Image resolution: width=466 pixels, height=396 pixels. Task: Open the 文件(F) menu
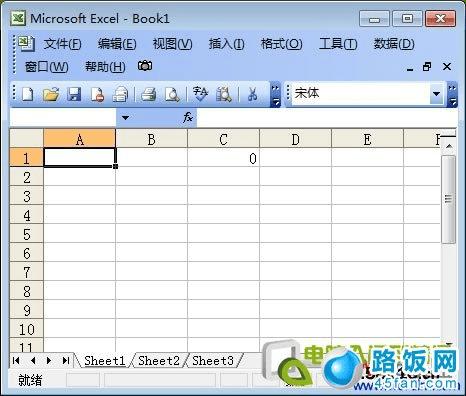[62, 44]
